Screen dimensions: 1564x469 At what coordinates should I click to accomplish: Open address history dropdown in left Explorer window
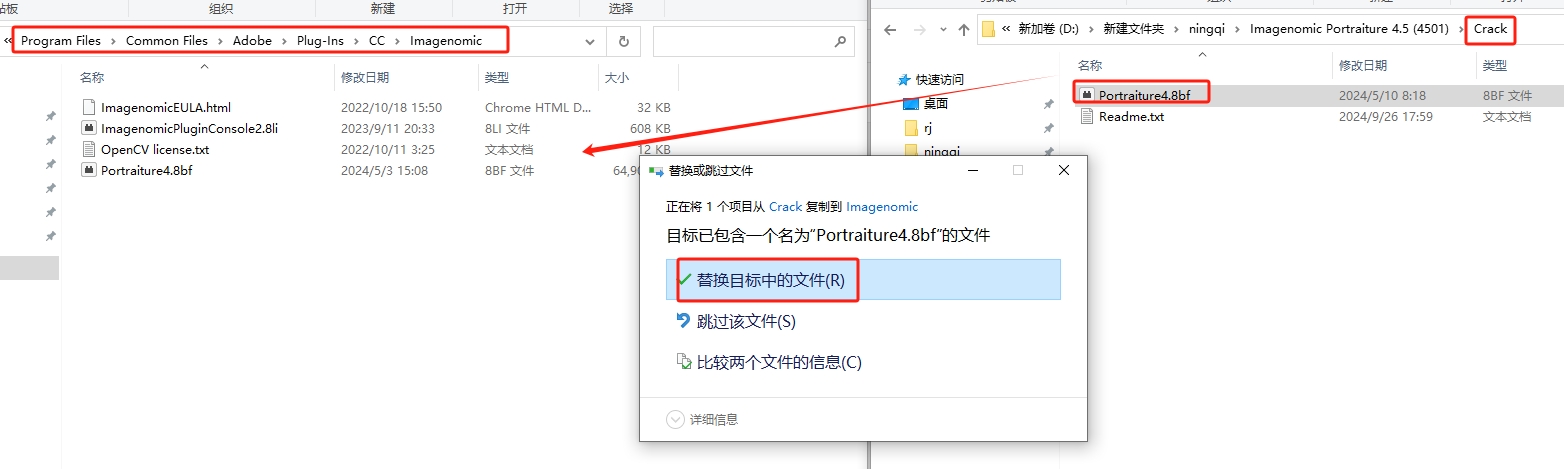click(x=589, y=42)
